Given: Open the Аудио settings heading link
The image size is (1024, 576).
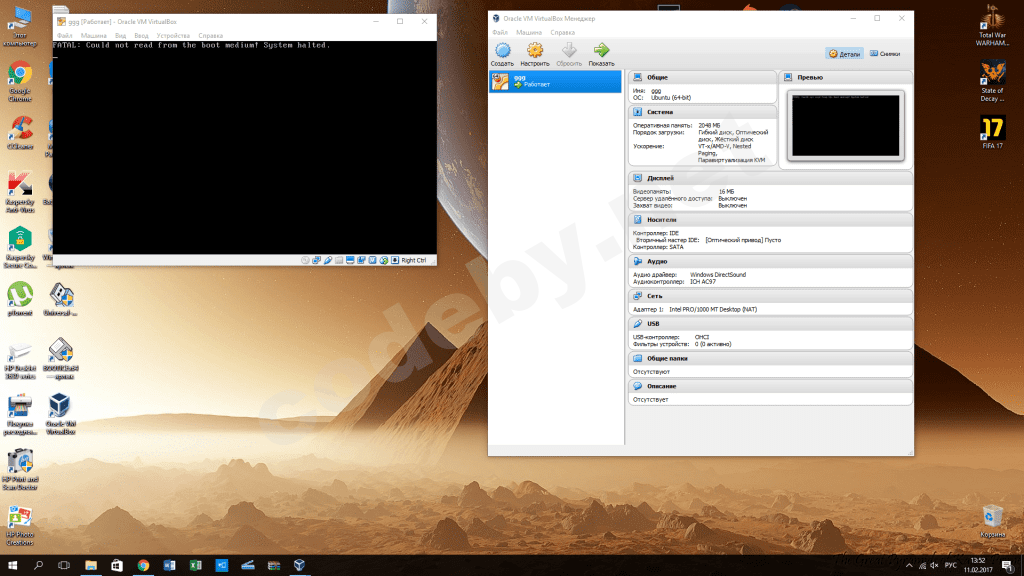Looking at the screenshot, I should pyautogui.click(x=657, y=260).
